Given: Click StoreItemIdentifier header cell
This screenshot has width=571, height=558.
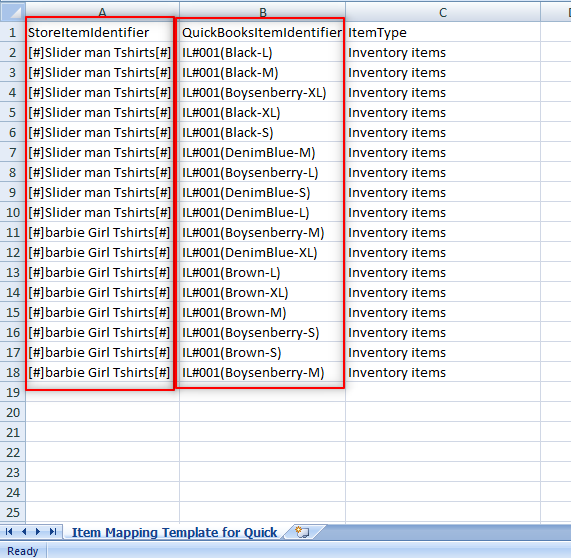Looking at the screenshot, I should point(102,32).
